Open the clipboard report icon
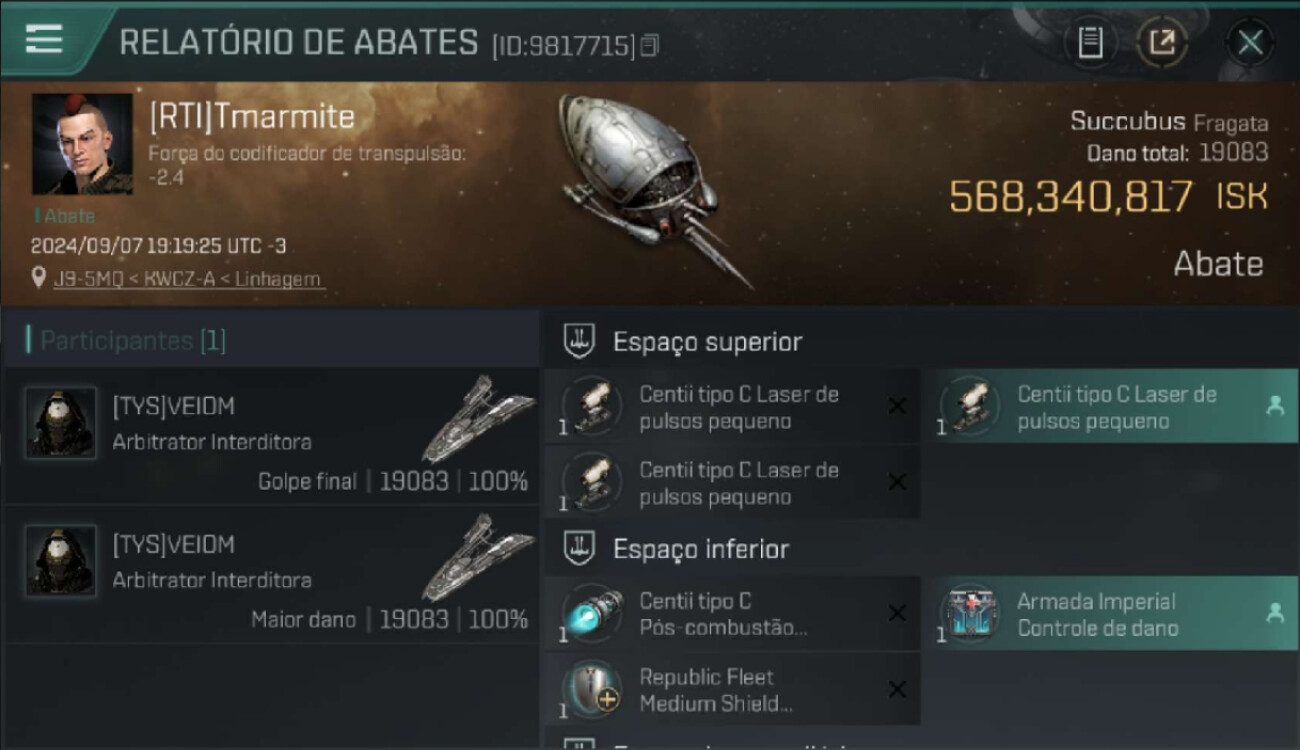Screen dimensions: 1300x750 [x=1090, y=43]
